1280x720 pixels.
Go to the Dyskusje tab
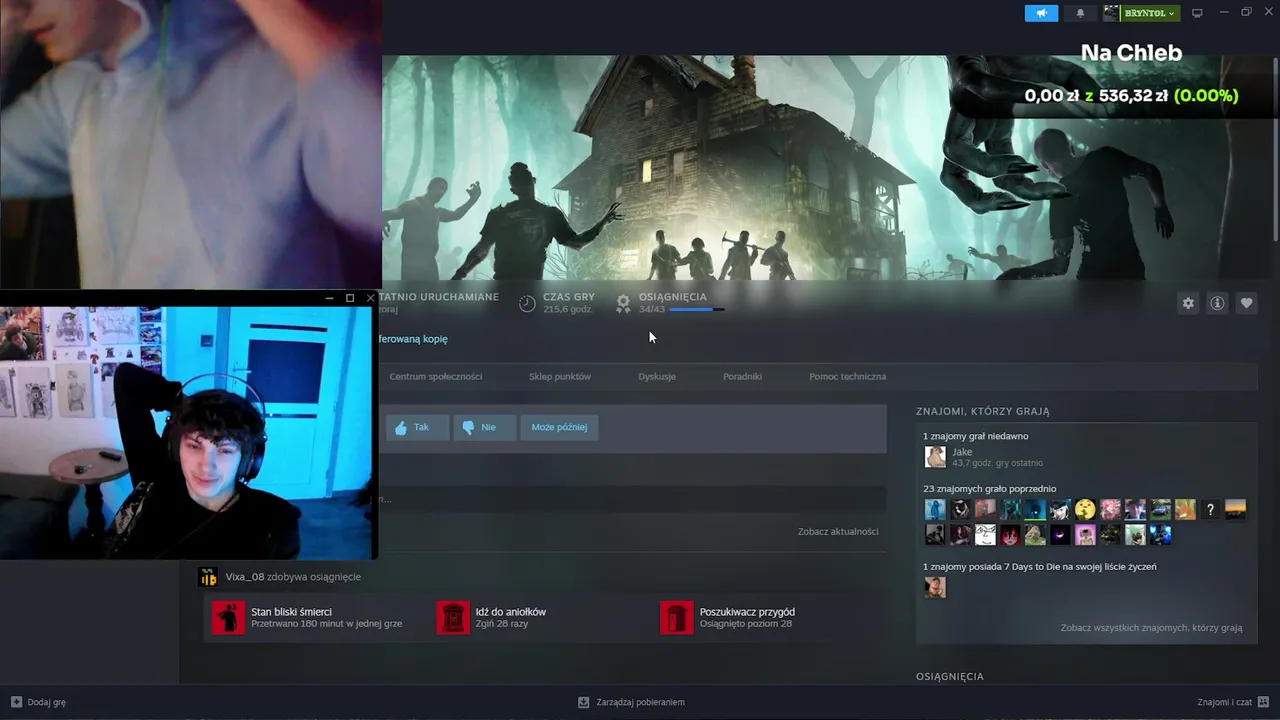(x=657, y=377)
